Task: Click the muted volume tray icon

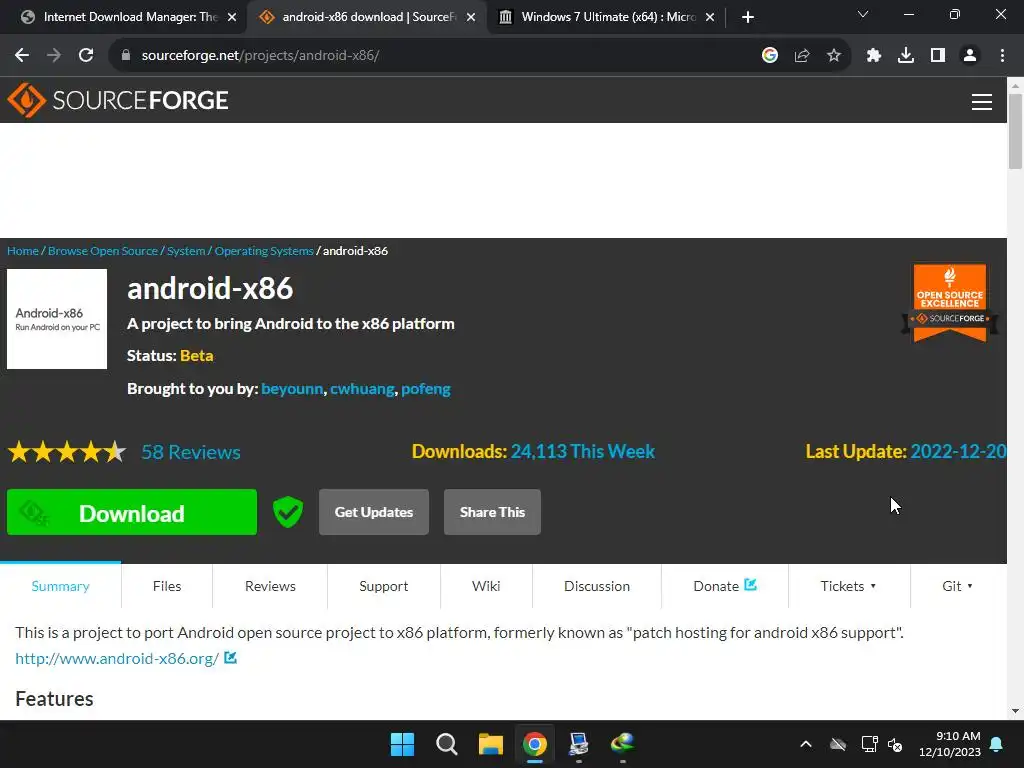Action: coord(895,744)
